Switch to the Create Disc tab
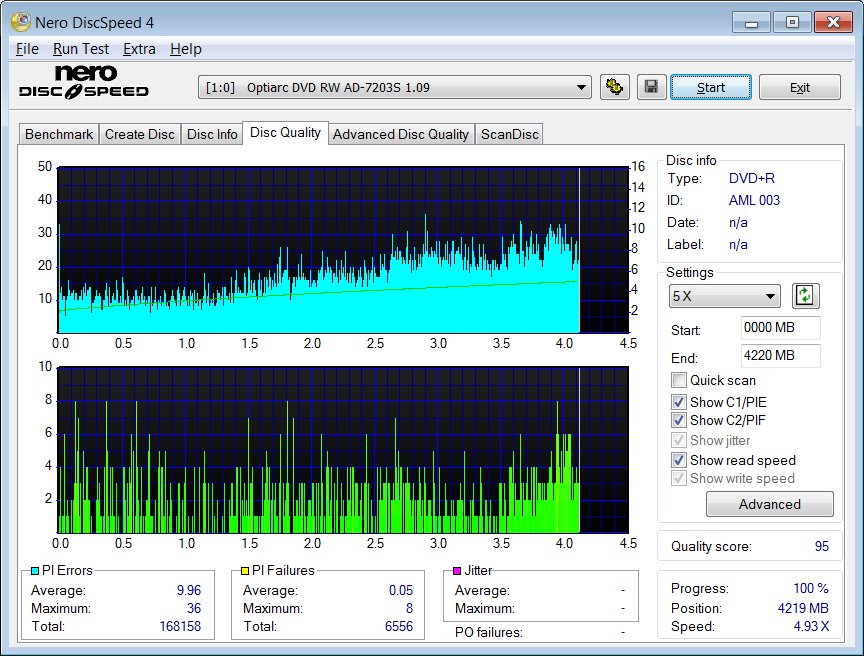The height and width of the screenshot is (656, 864). coord(139,134)
